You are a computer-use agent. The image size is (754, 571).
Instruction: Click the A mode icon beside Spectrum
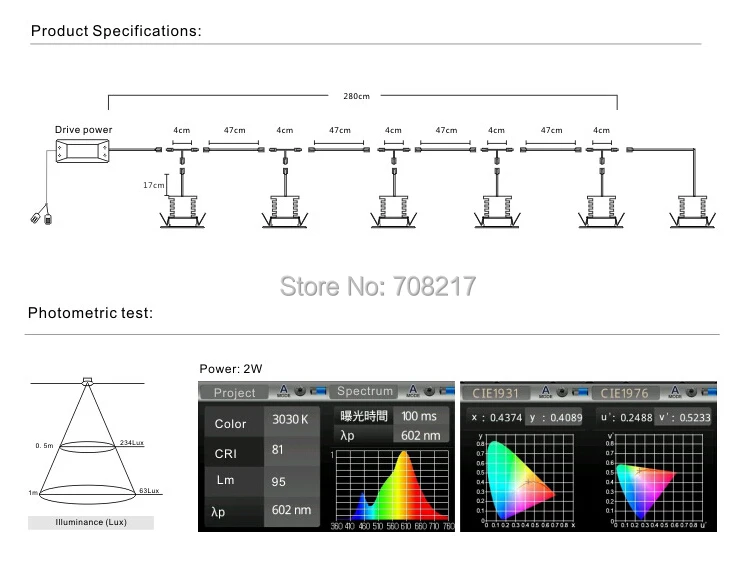tap(413, 391)
